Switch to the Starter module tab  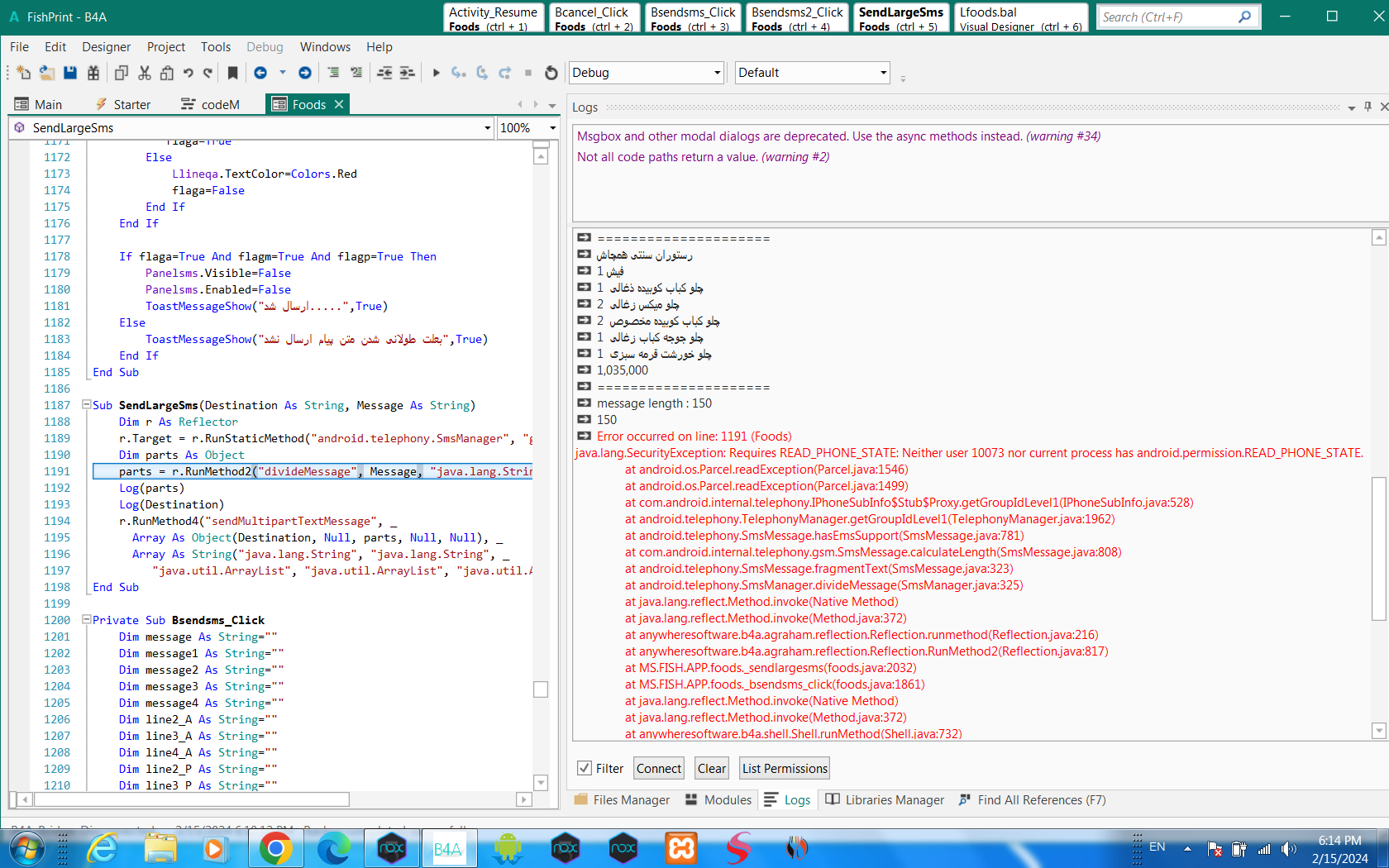pyautogui.click(x=124, y=104)
